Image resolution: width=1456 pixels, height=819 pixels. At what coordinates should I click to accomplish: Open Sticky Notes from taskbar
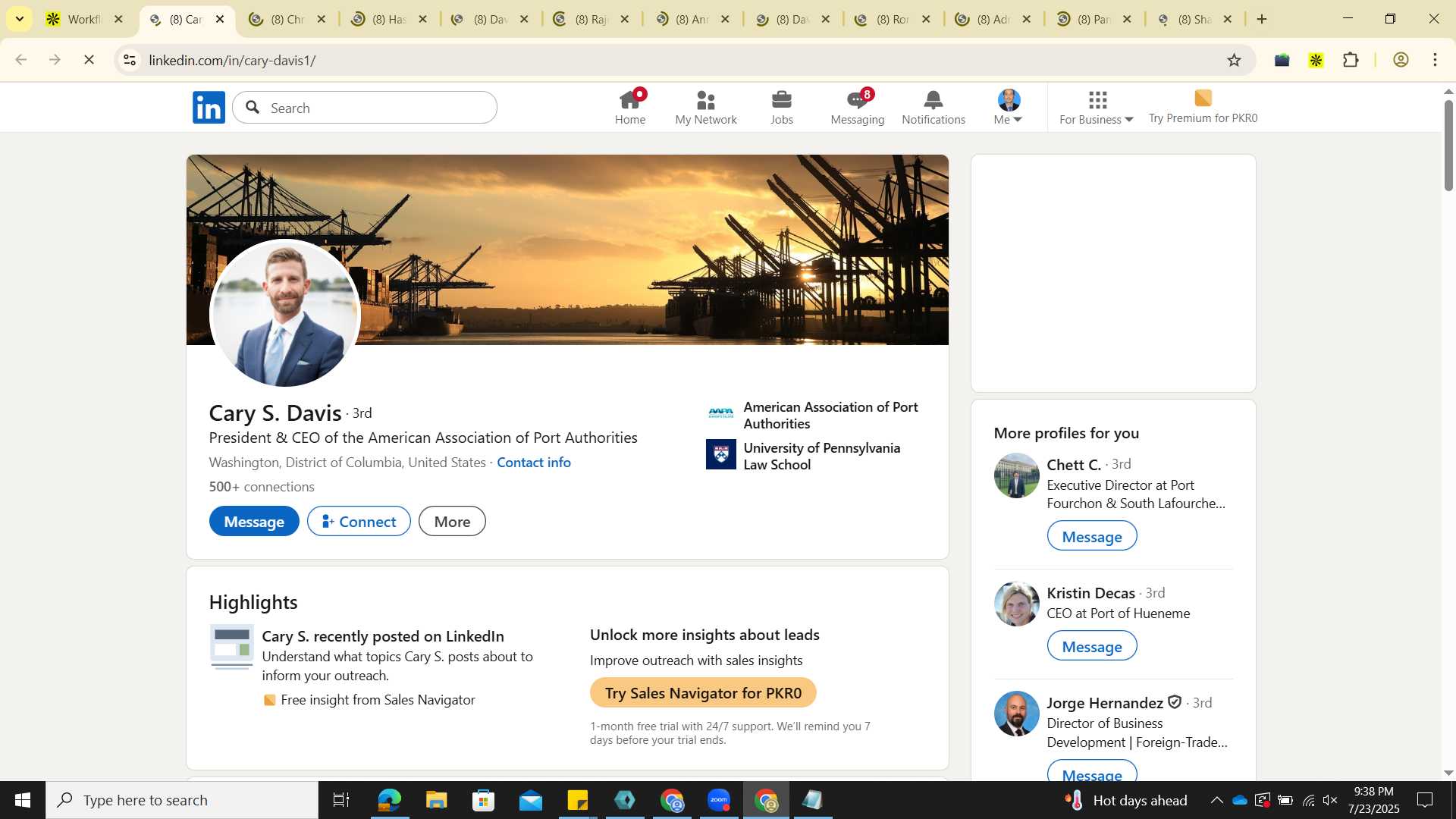pos(578,800)
